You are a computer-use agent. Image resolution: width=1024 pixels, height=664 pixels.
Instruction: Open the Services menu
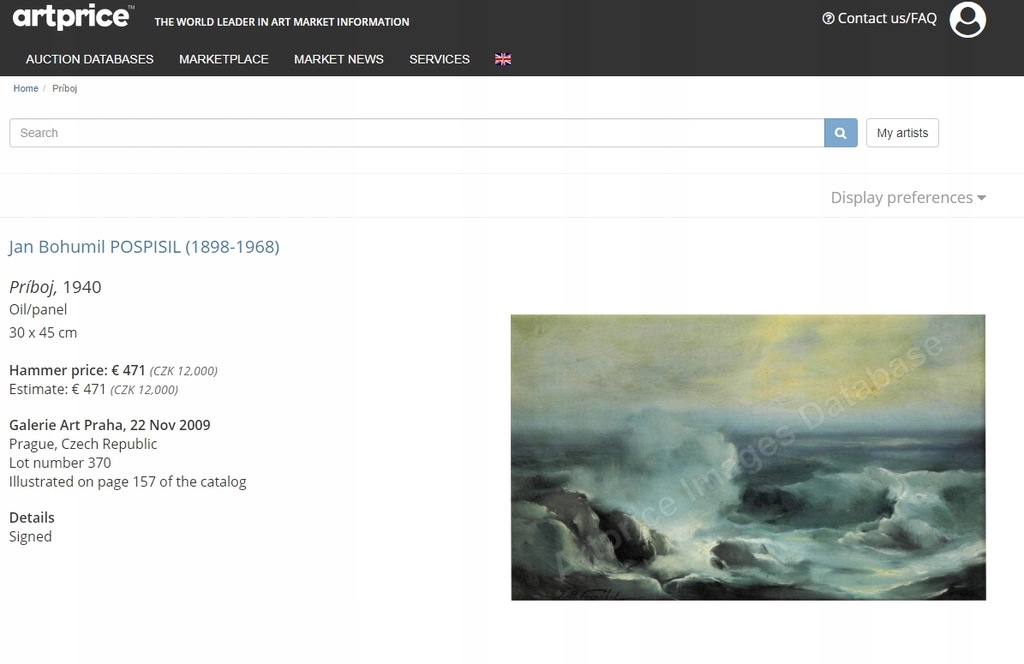click(x=440, y=59)
